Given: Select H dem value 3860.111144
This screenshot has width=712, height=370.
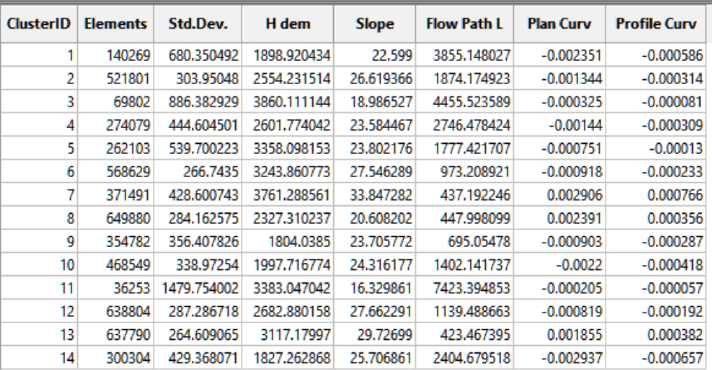Looking at the screenshot, I should pos(288,102).
